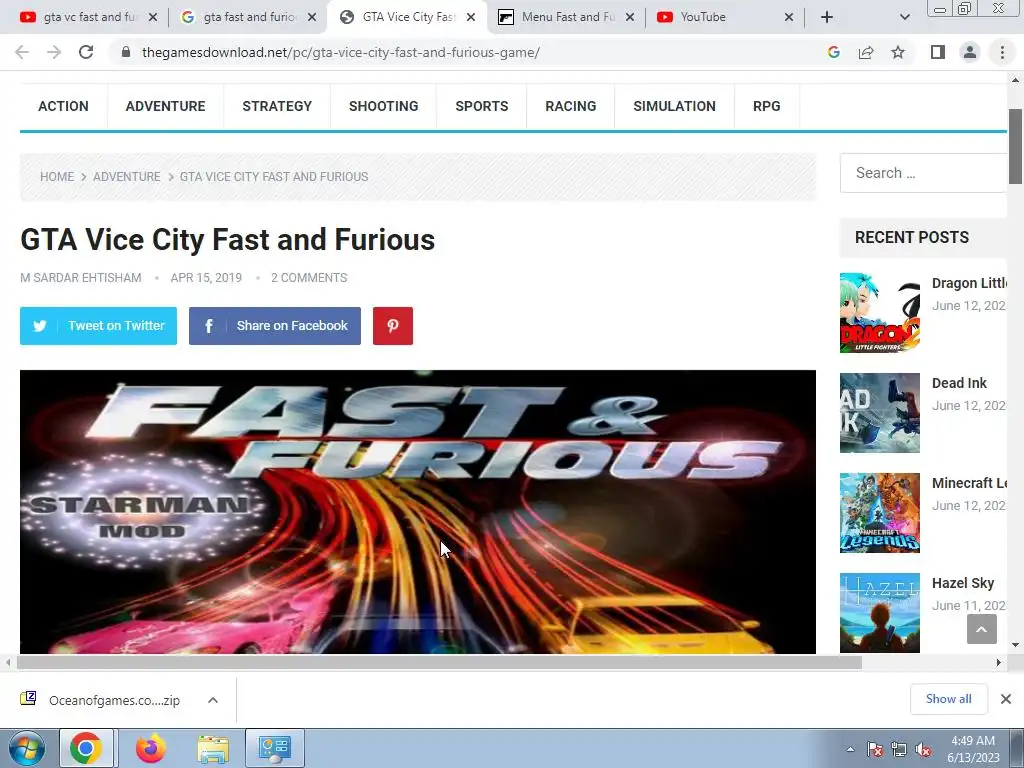Viewport: 1024px width, 768px height.
Task: Click the red Pinterest share icon
Action: tap(392, 326)
